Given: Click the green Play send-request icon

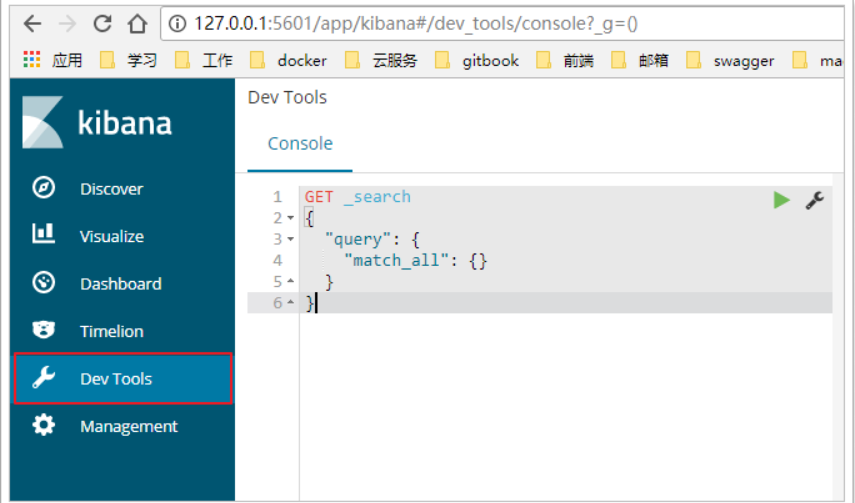Looking at the screenshot, I should 781,200.
